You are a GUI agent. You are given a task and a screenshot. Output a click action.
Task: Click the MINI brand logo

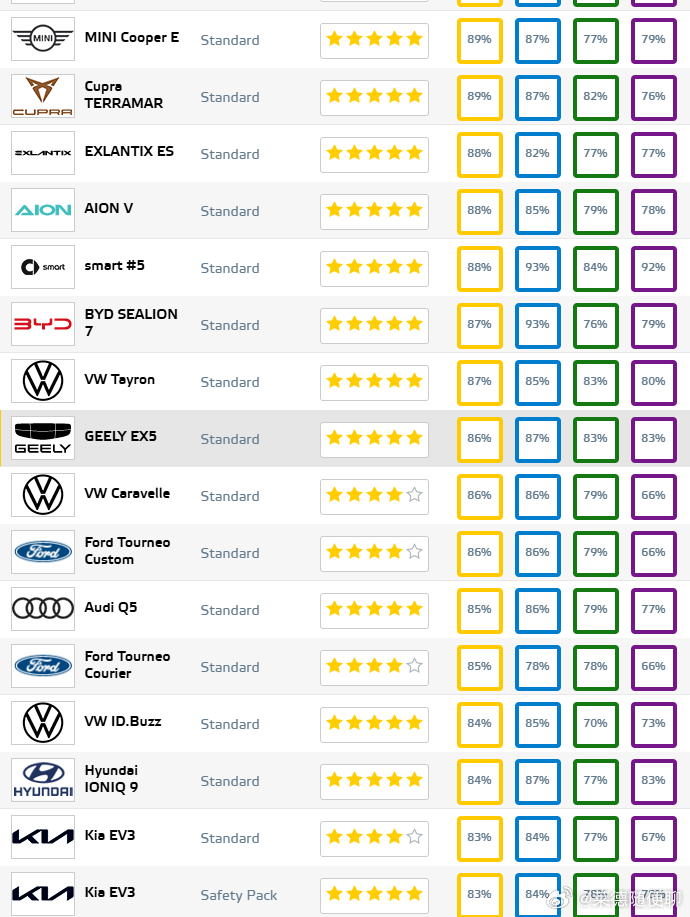[43, 39]
